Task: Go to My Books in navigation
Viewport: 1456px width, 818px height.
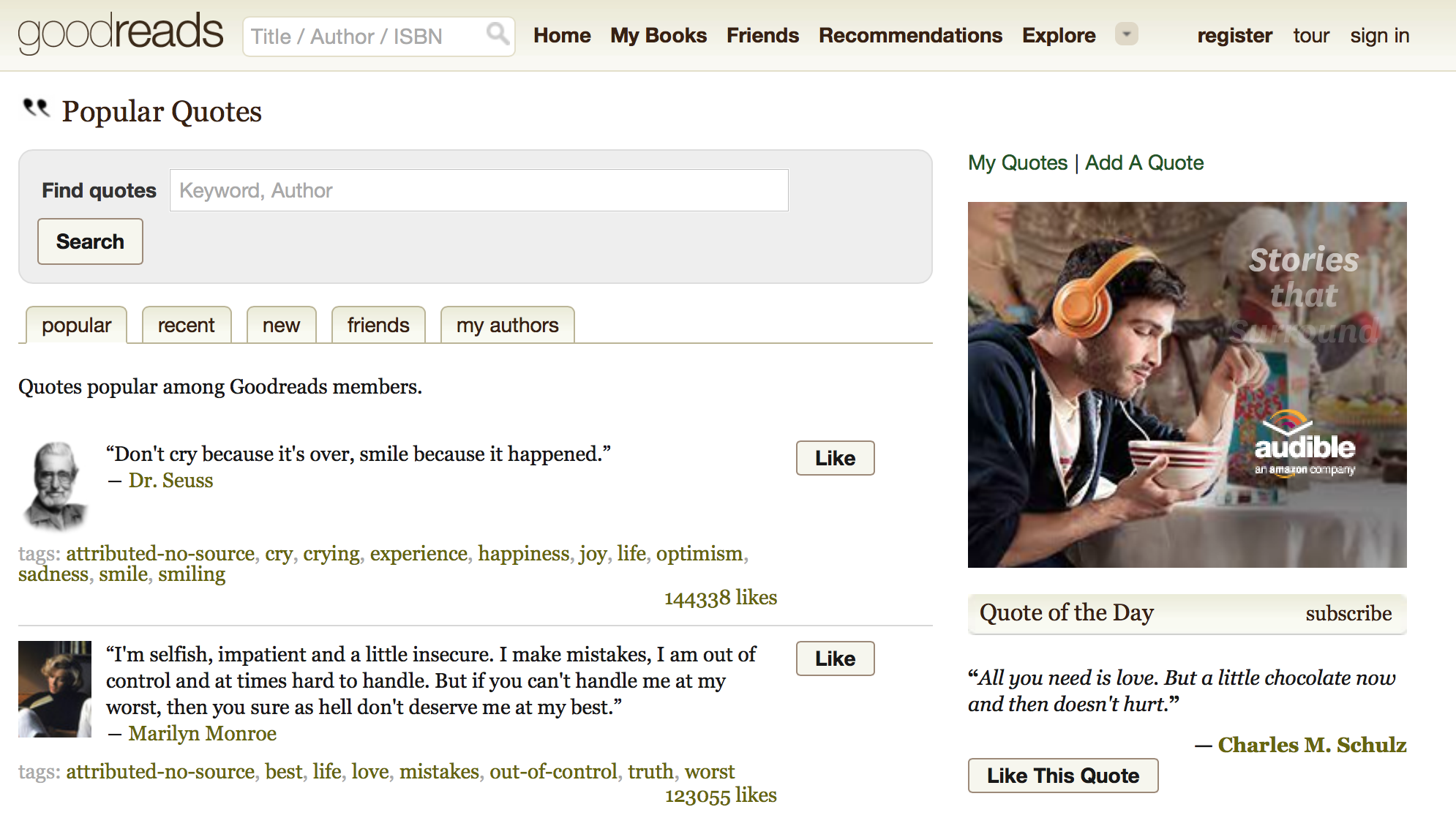Action: 658,35
